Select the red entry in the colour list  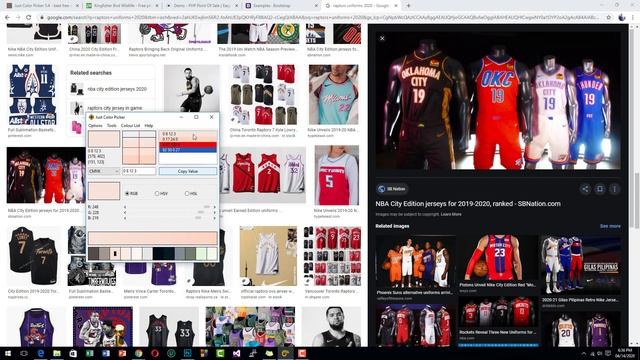click(188, 144)
